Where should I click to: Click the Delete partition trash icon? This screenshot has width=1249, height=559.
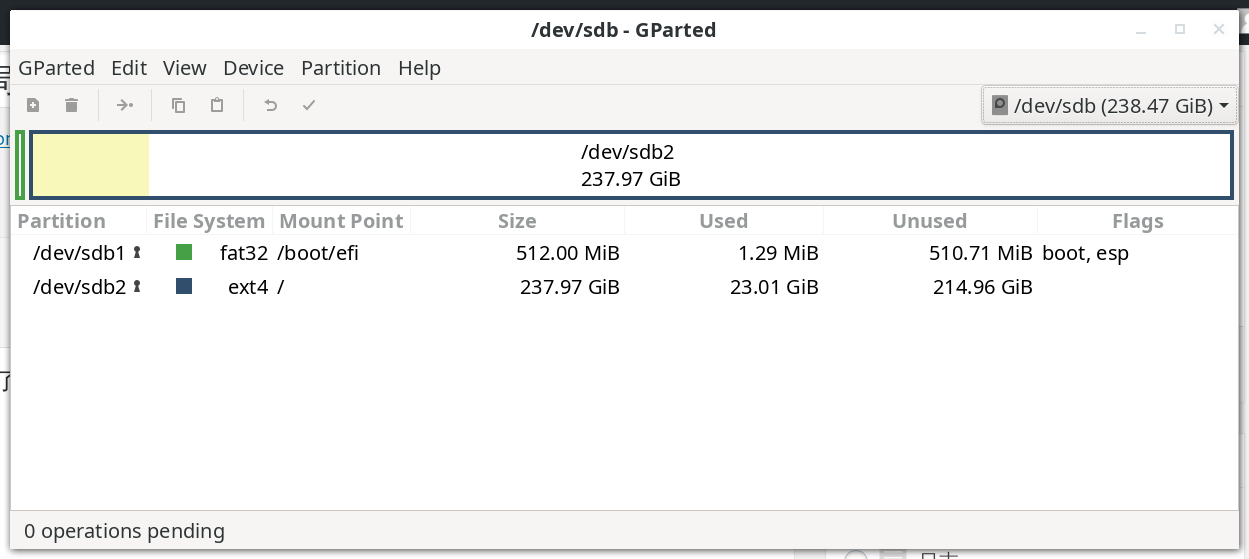pyautogui.click(x=71, y=105)
